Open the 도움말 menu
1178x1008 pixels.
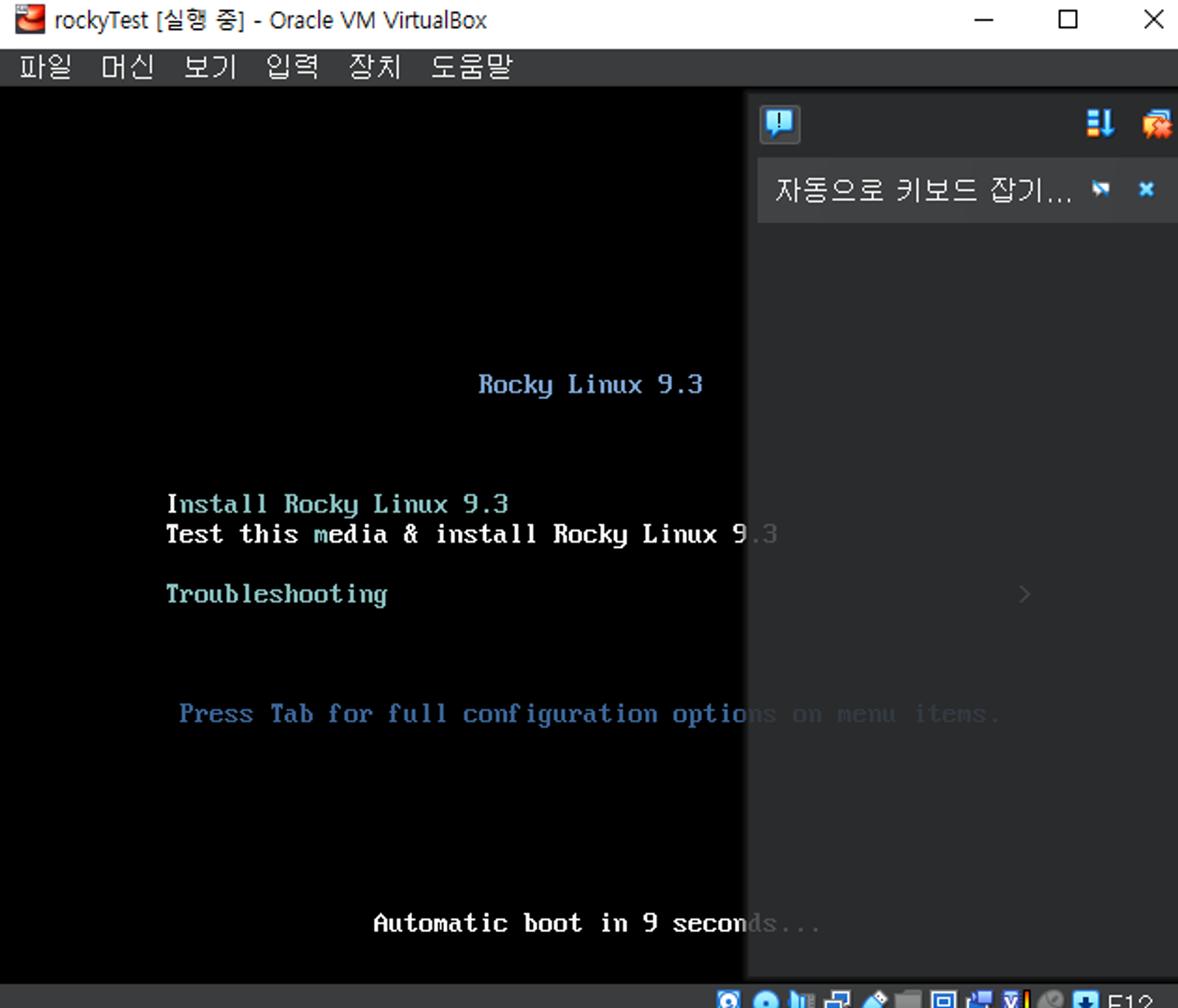tap(471, 67)
